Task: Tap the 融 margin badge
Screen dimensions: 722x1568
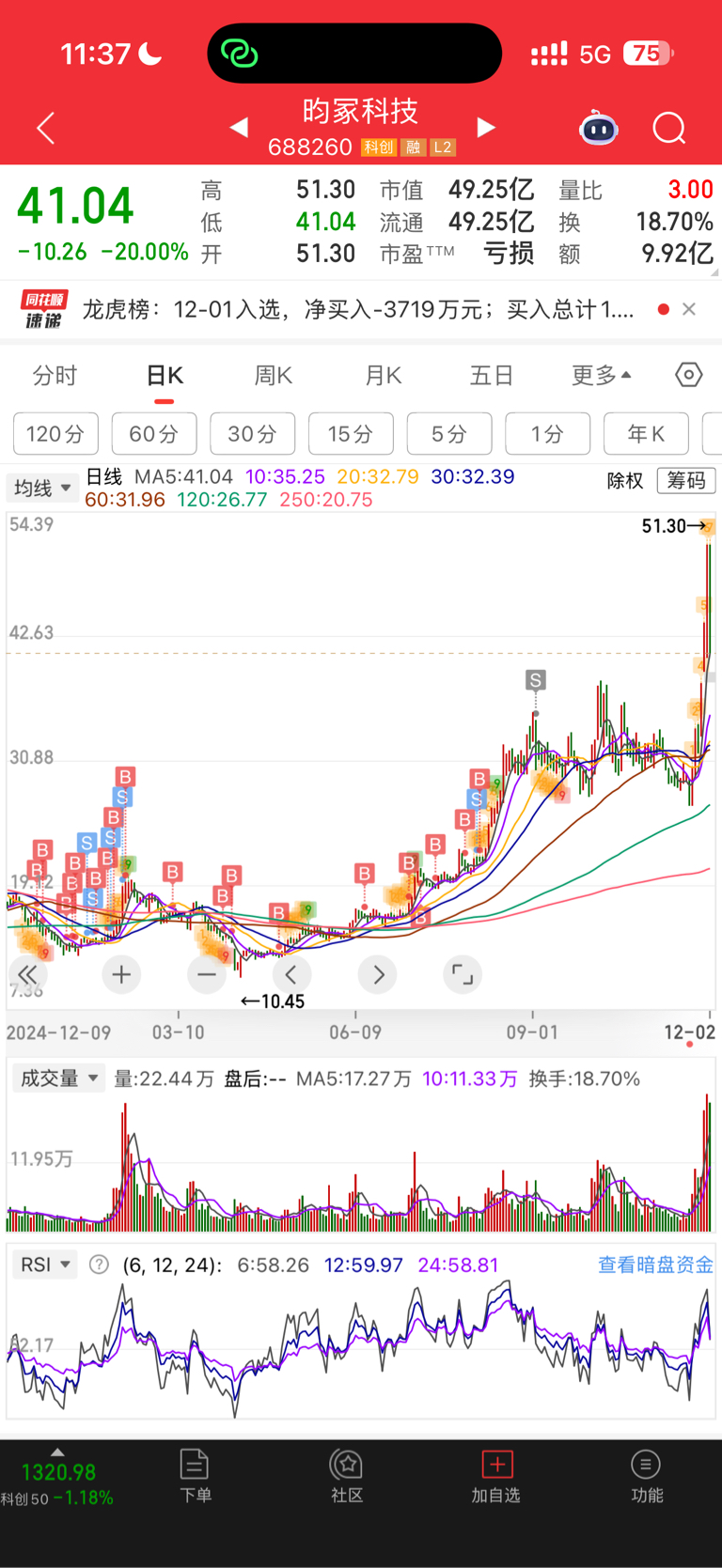Action: 412,147
